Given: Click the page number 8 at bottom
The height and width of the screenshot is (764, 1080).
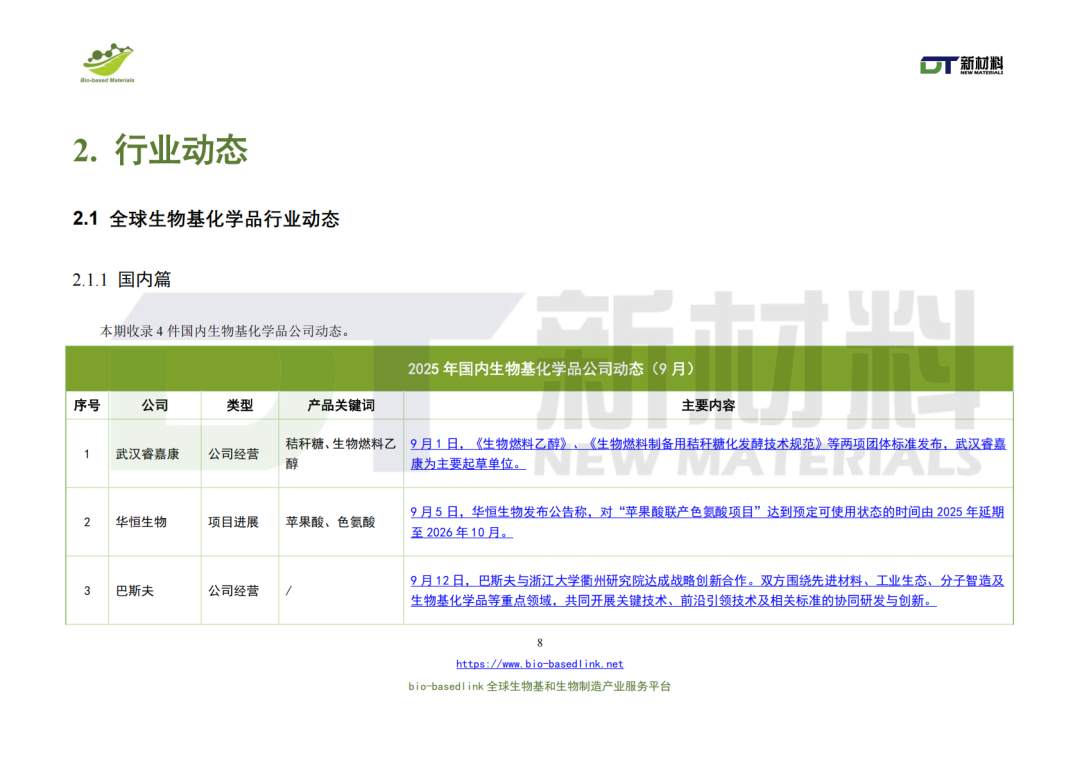Looking at the screenshot, I should coord(539,643).
